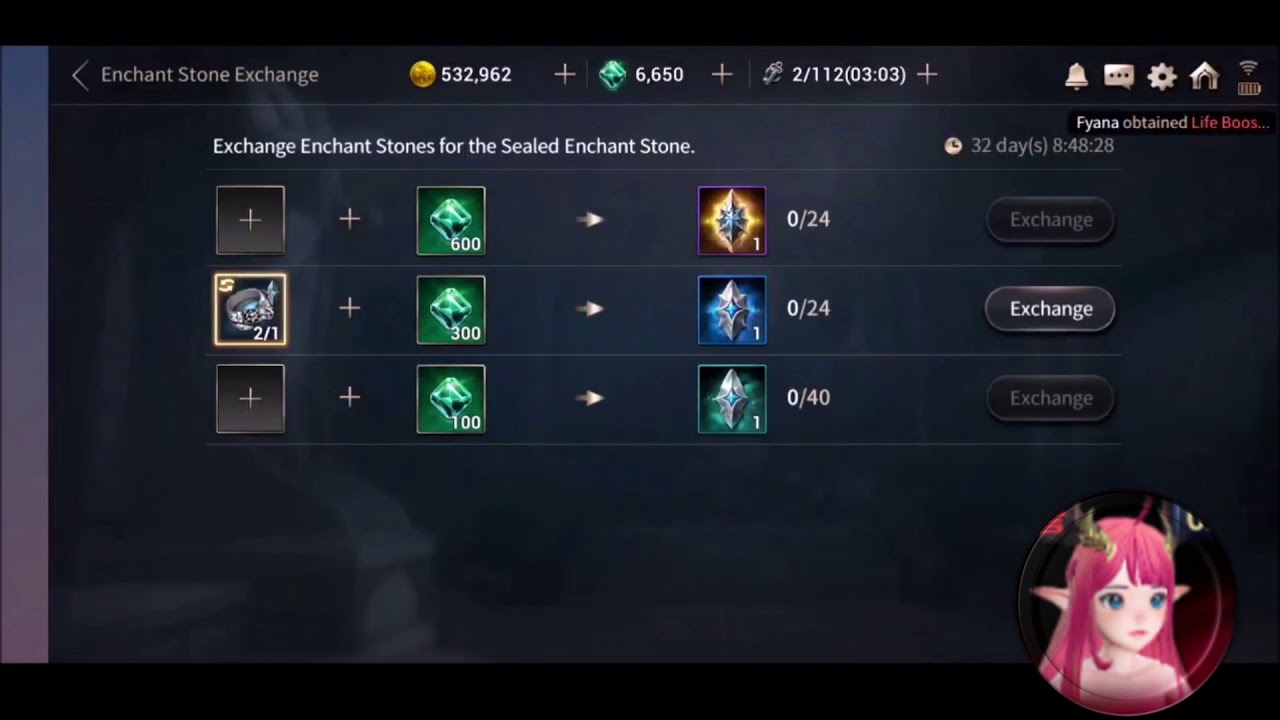Add more stamina with the plus
This screenshot has height=720, width=1280.
coord(927,74)
